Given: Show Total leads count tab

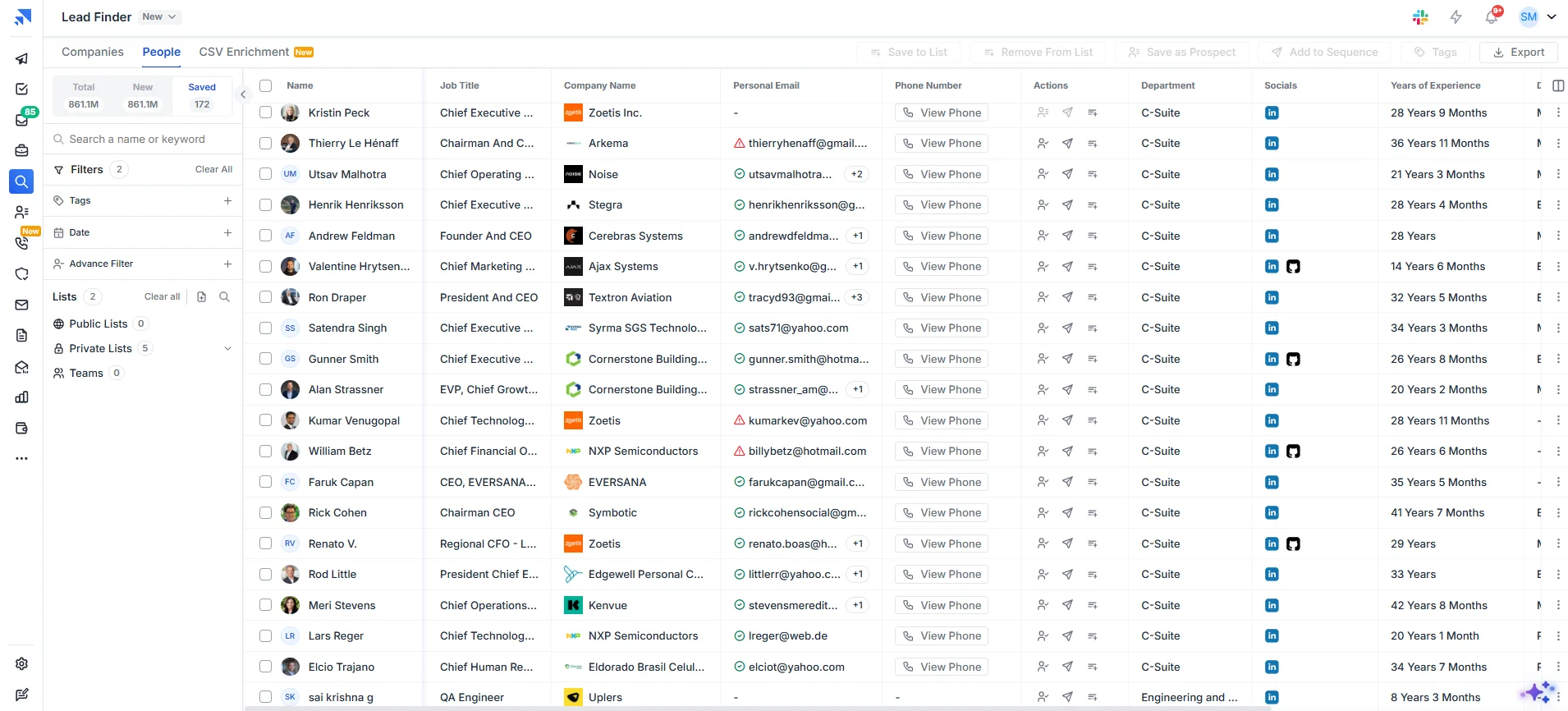Looking at the screenshot, I should coord(84,95).
